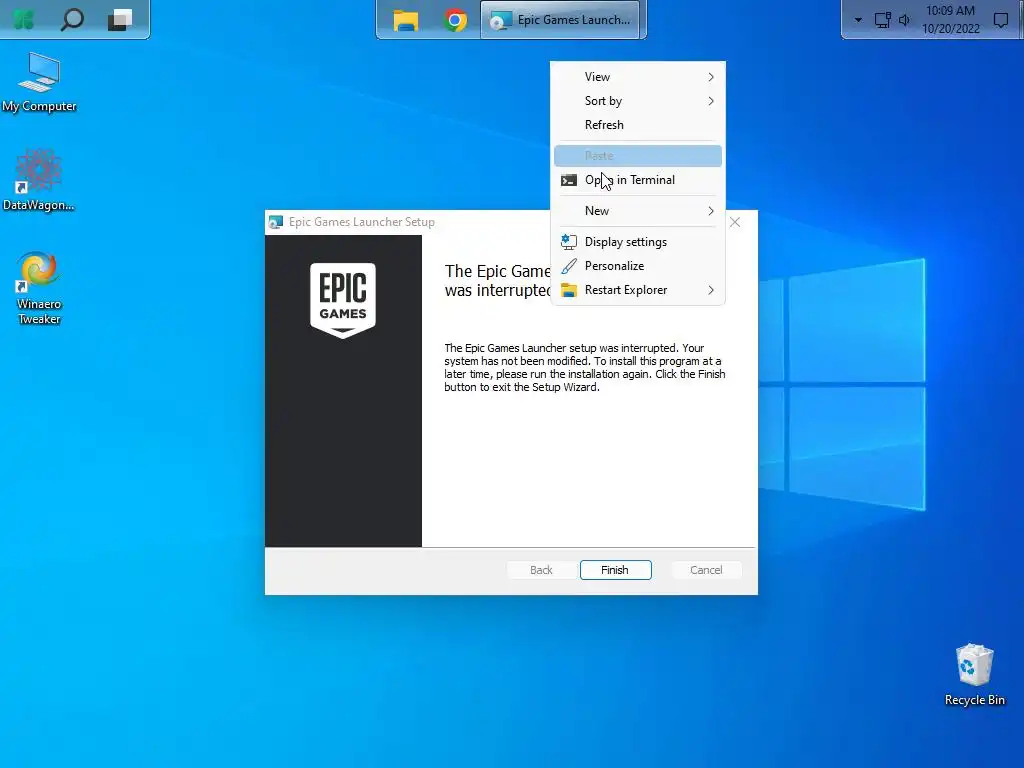Click the date 10/20/2022 in the tray

click(951, 29)
